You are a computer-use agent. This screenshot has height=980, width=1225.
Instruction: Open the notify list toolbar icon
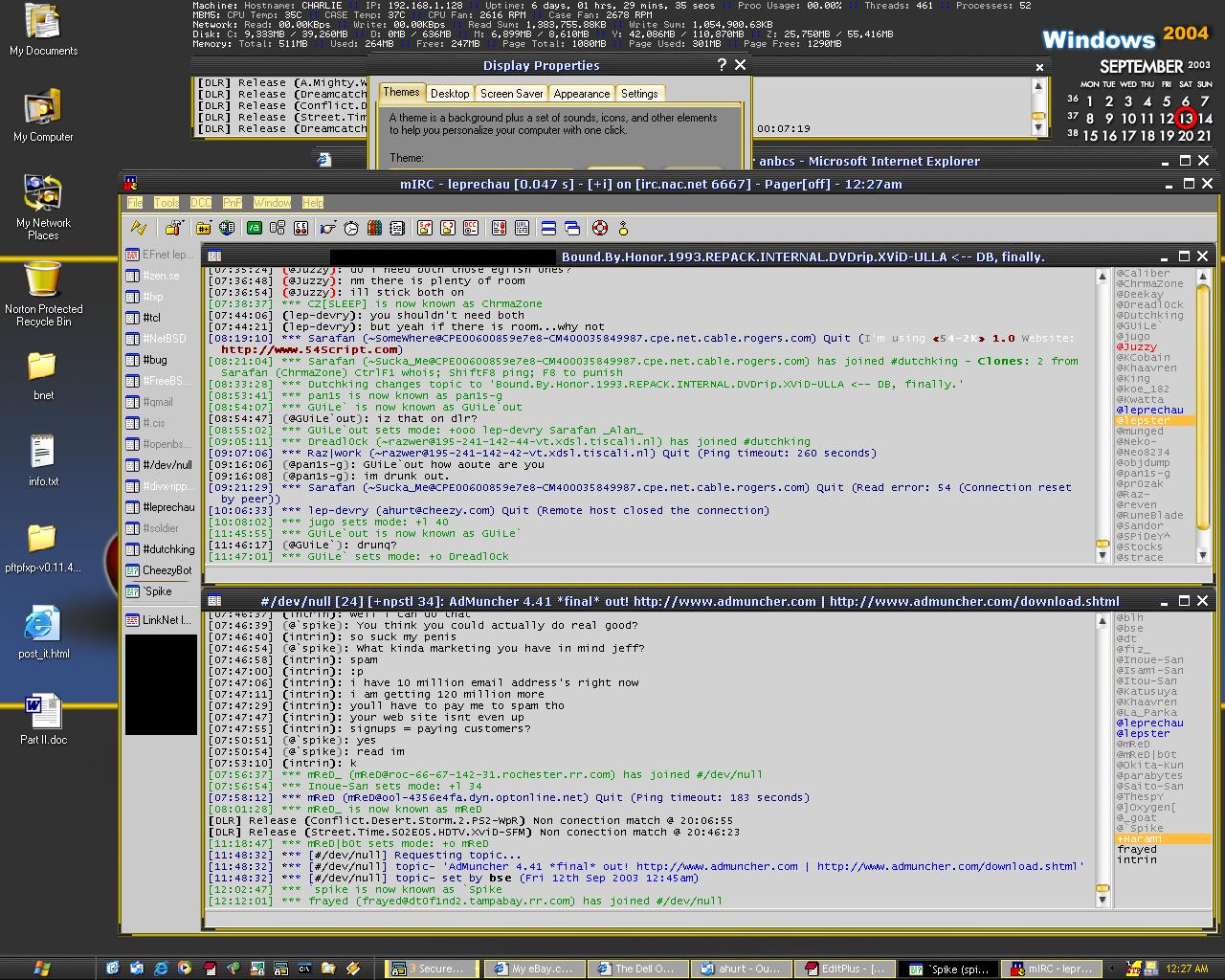click(499, 228)
